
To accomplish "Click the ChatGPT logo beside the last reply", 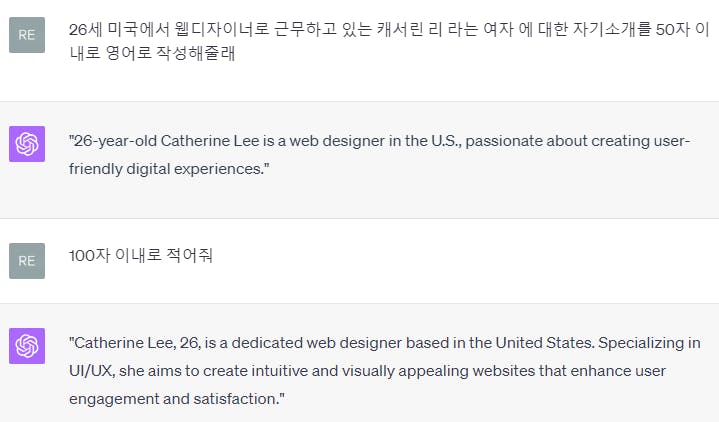I will click(x=26, y=346).
